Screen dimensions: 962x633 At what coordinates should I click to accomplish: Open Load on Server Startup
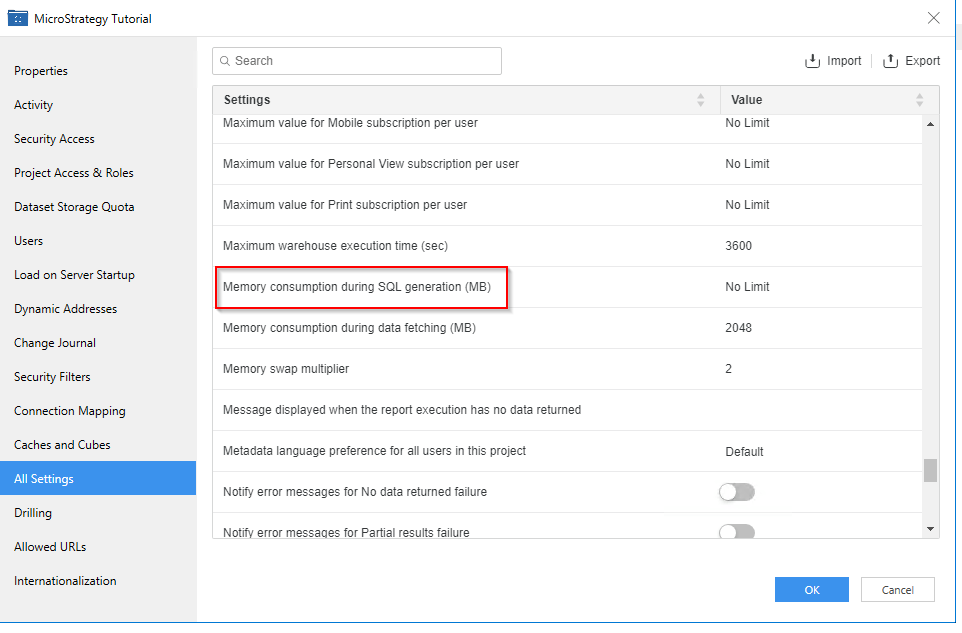pos(74,275)
